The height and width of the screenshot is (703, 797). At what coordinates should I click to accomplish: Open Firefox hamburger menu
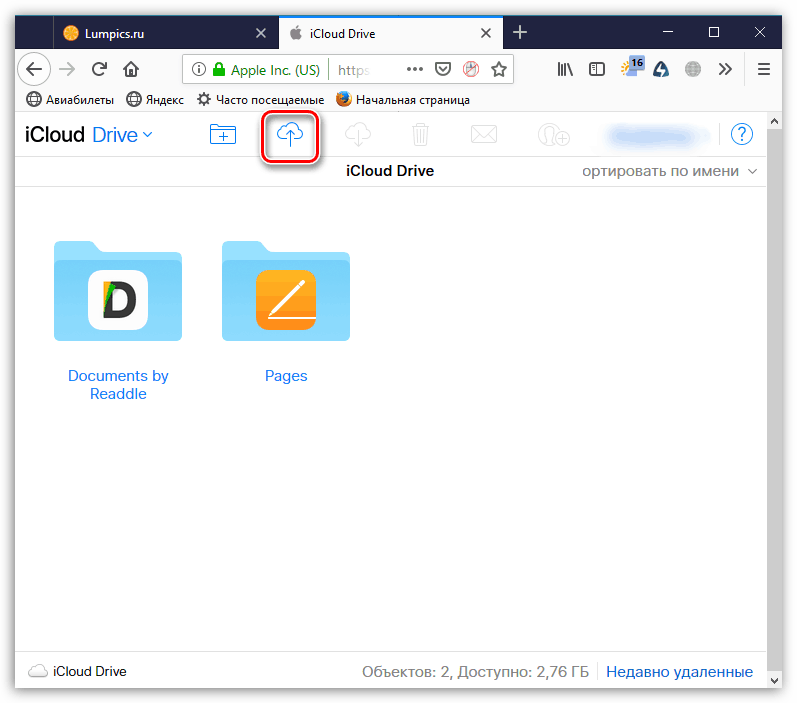point(763,69)
